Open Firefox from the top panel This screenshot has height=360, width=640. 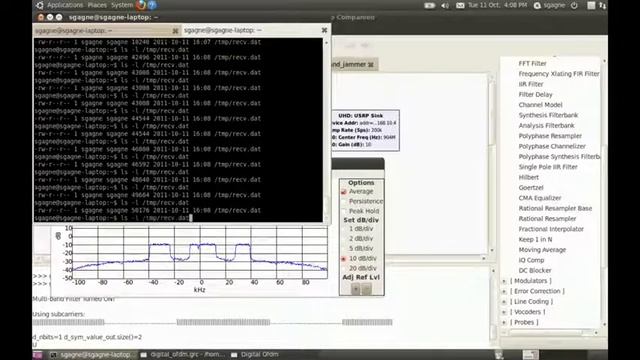[x=141, y=5]
